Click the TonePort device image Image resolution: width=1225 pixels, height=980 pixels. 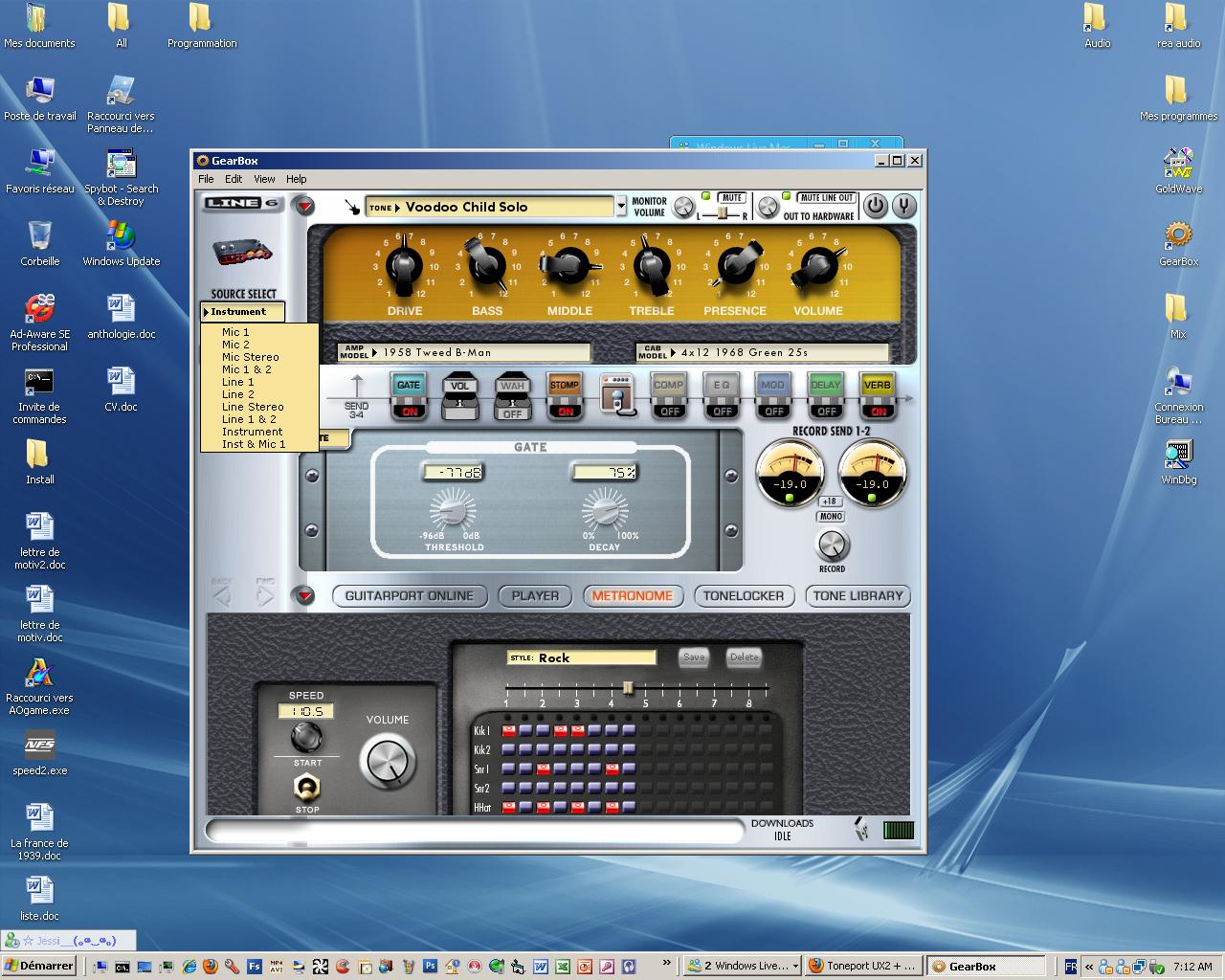(241, 252)
